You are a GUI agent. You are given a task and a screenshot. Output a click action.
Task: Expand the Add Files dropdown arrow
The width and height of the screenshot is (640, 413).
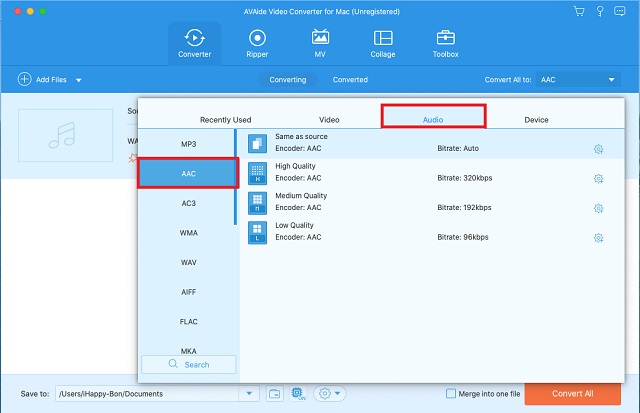pyautogui.click(x=79, y=80)
